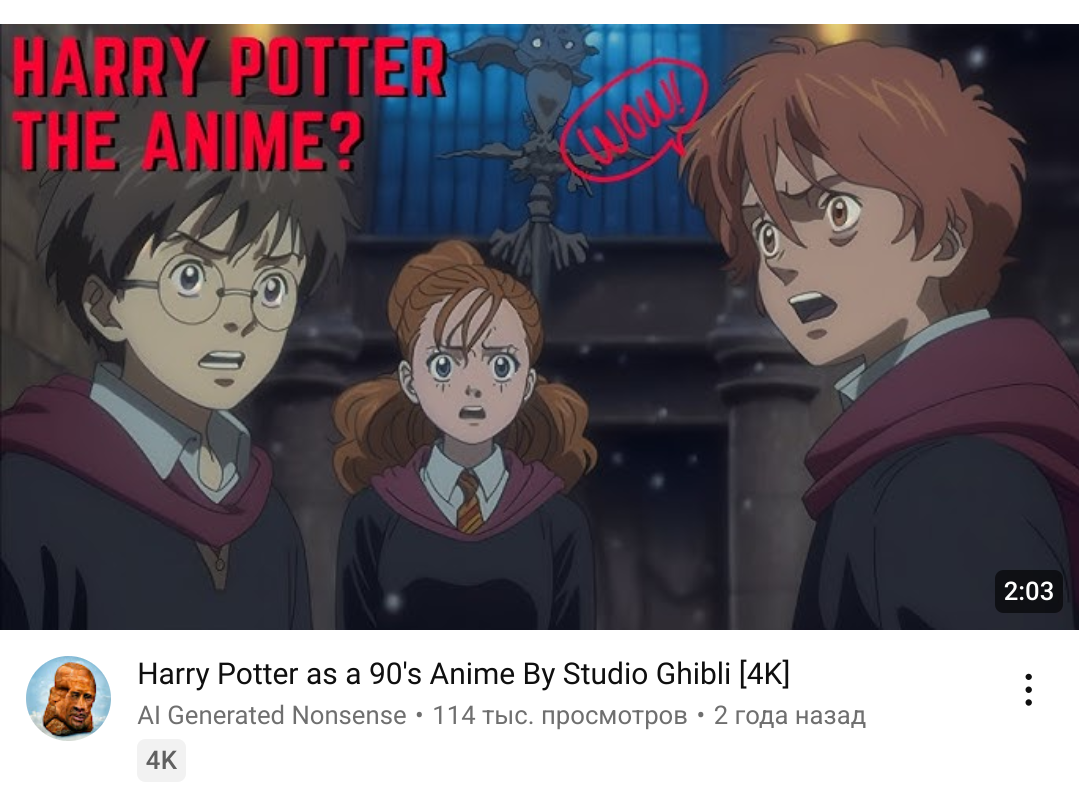Open the three-dot video options menu
1079x797 pixels.
[x=1028, y=690]
